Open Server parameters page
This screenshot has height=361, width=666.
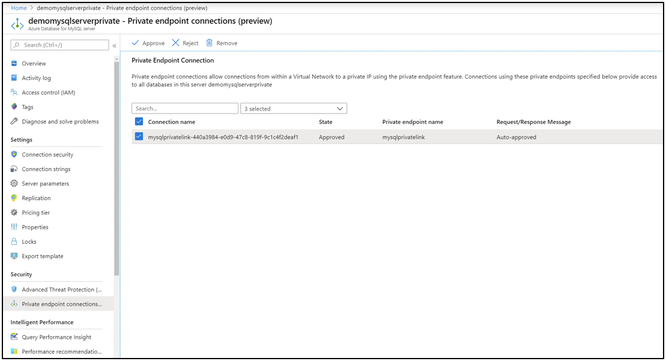point(45,183)
